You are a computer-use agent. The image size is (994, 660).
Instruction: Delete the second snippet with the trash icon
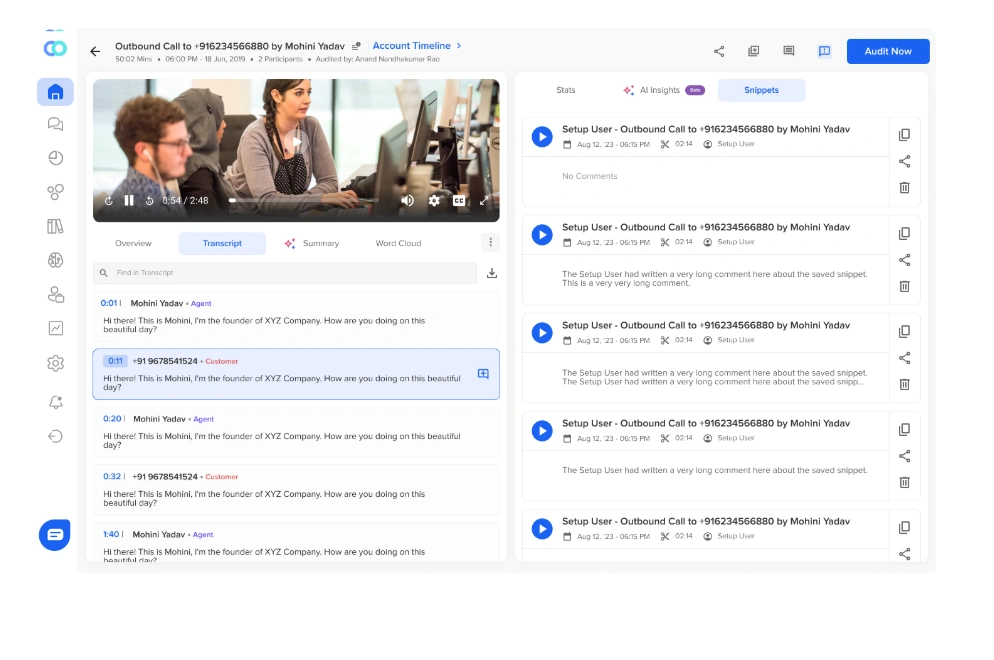904,286
